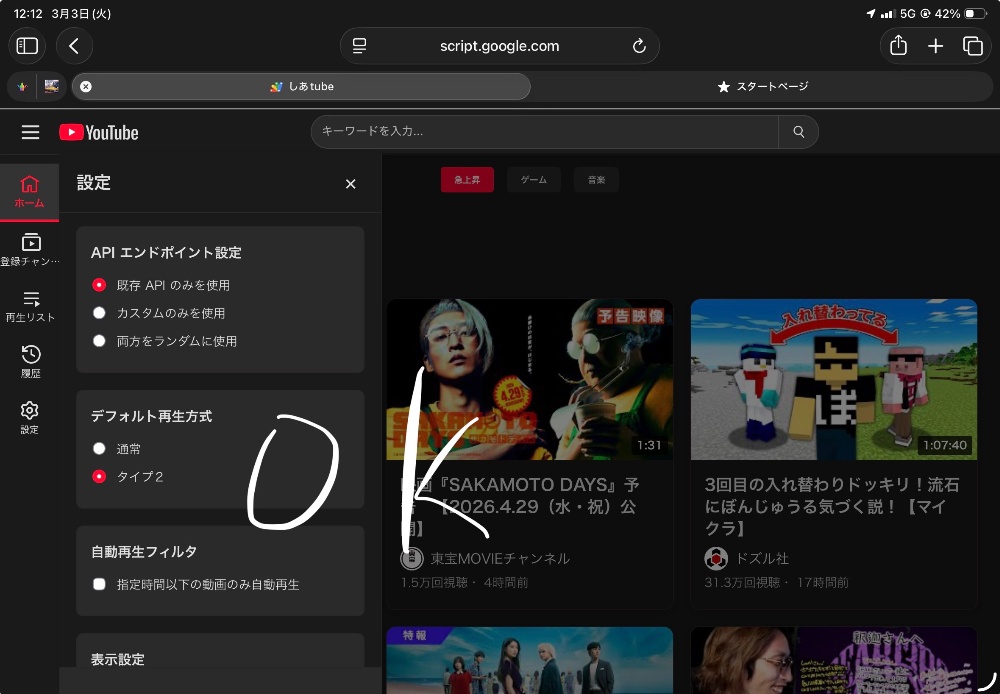Open 設定 gear icon in sidebar
Screen dimensions: 1000x694
click(x=30, y=418)
